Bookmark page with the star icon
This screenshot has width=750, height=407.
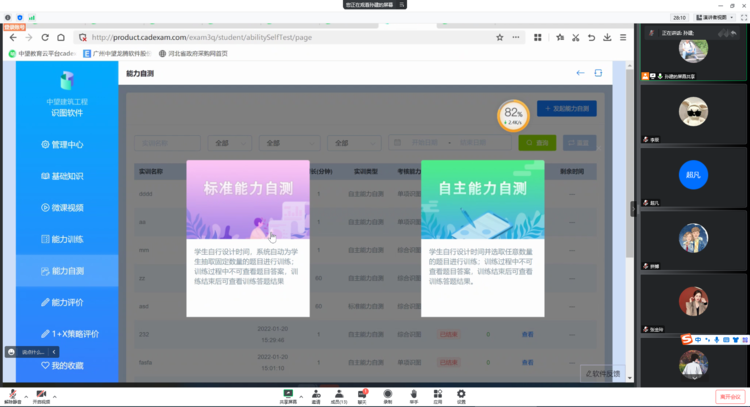tap(499, 38)
